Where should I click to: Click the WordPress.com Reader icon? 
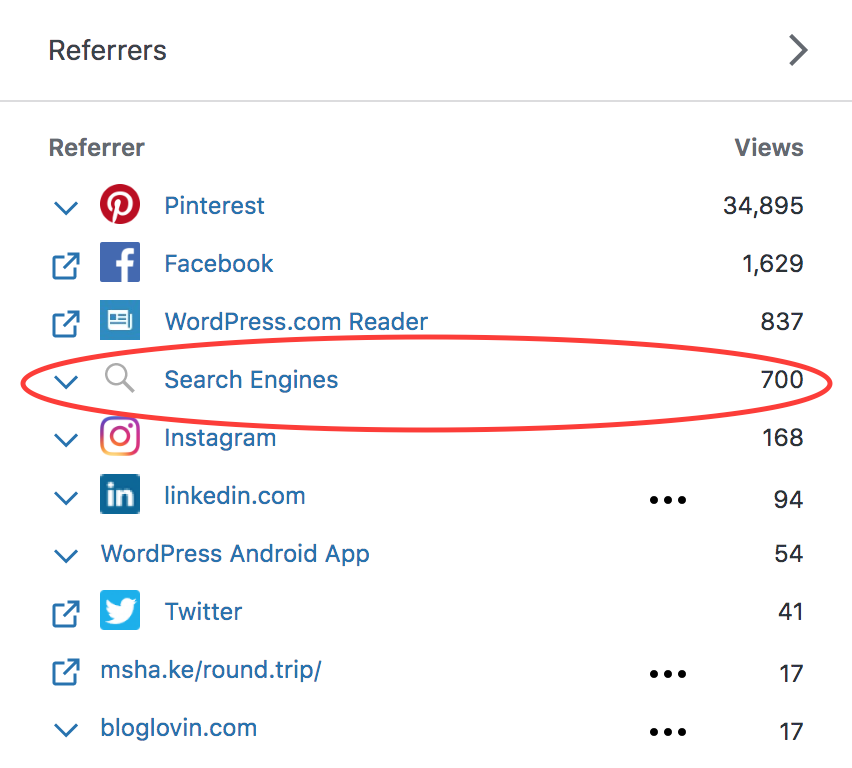click(x=120, y=321)
